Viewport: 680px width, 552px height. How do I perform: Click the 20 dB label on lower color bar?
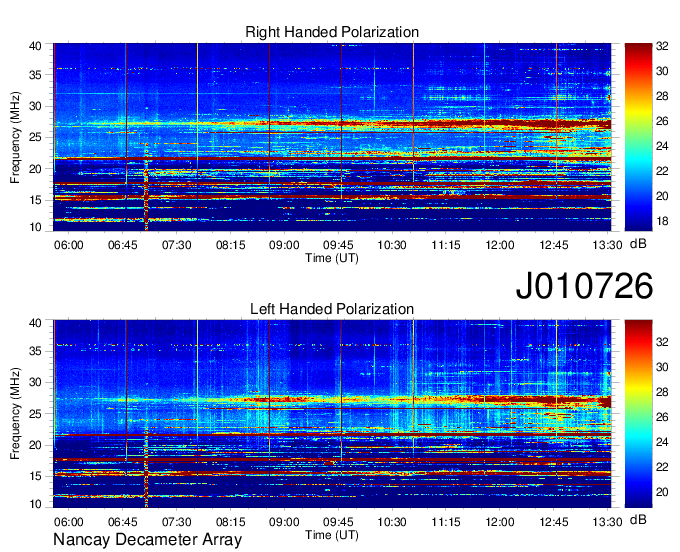[x=662, y=492]
